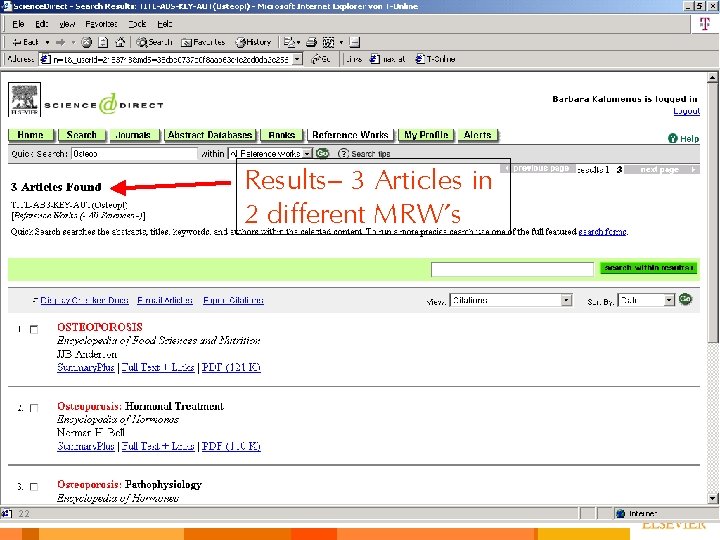Click the next page button
The image size is (720, 540).
661,169
